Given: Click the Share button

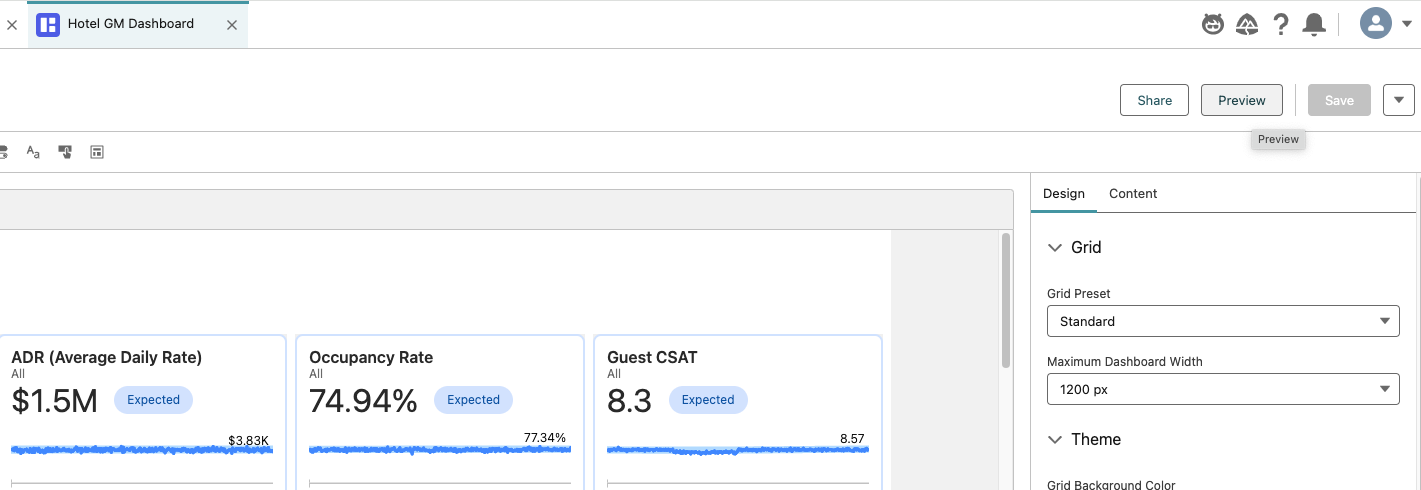Looking at the screenshot, I should [1154, 100].
